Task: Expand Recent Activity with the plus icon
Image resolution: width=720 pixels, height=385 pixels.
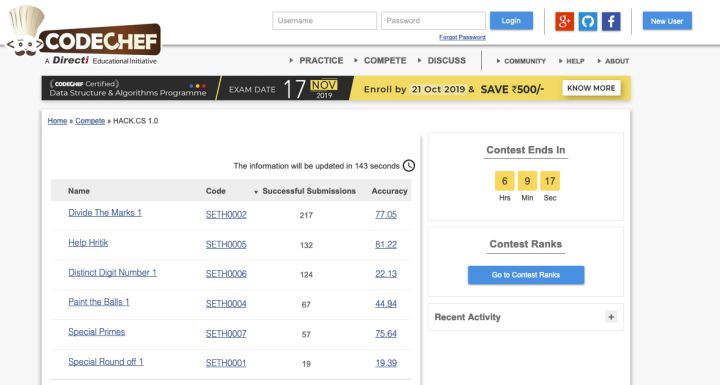Action: 611,317
